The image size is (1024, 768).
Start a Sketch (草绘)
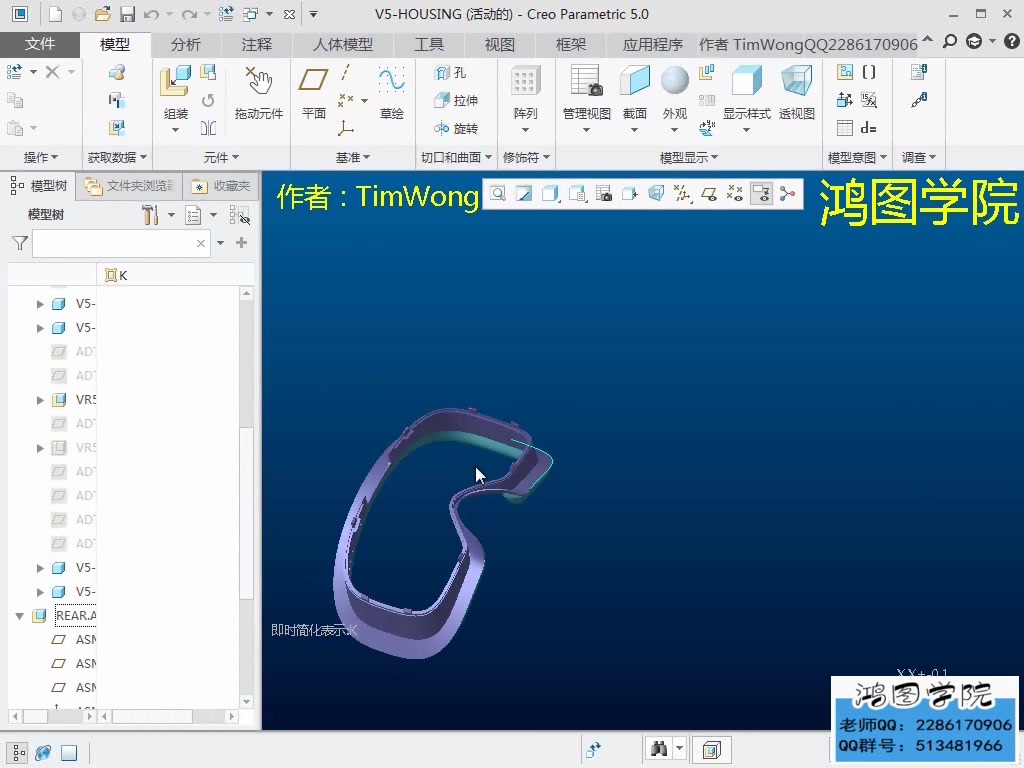(391, 93)
